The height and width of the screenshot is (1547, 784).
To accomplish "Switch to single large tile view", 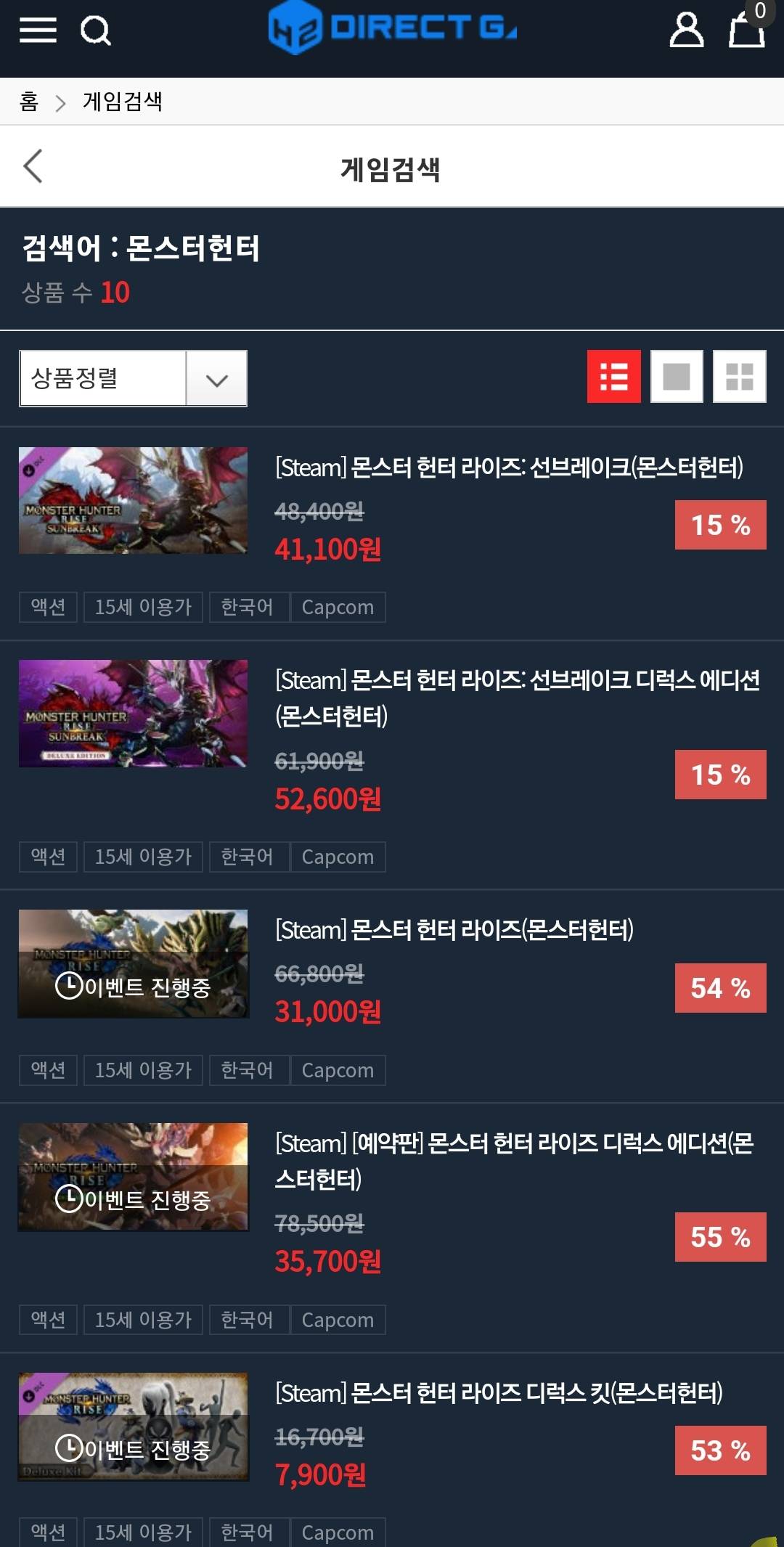I will [677, 376].
